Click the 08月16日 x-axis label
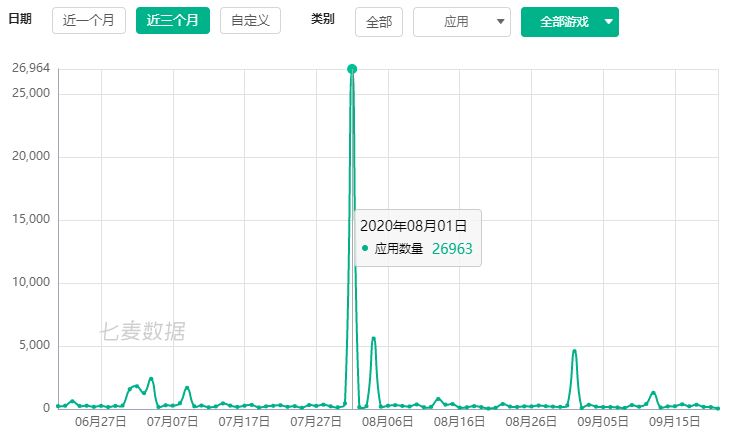The width and height of the screenshot is (732, 437). 459,422
